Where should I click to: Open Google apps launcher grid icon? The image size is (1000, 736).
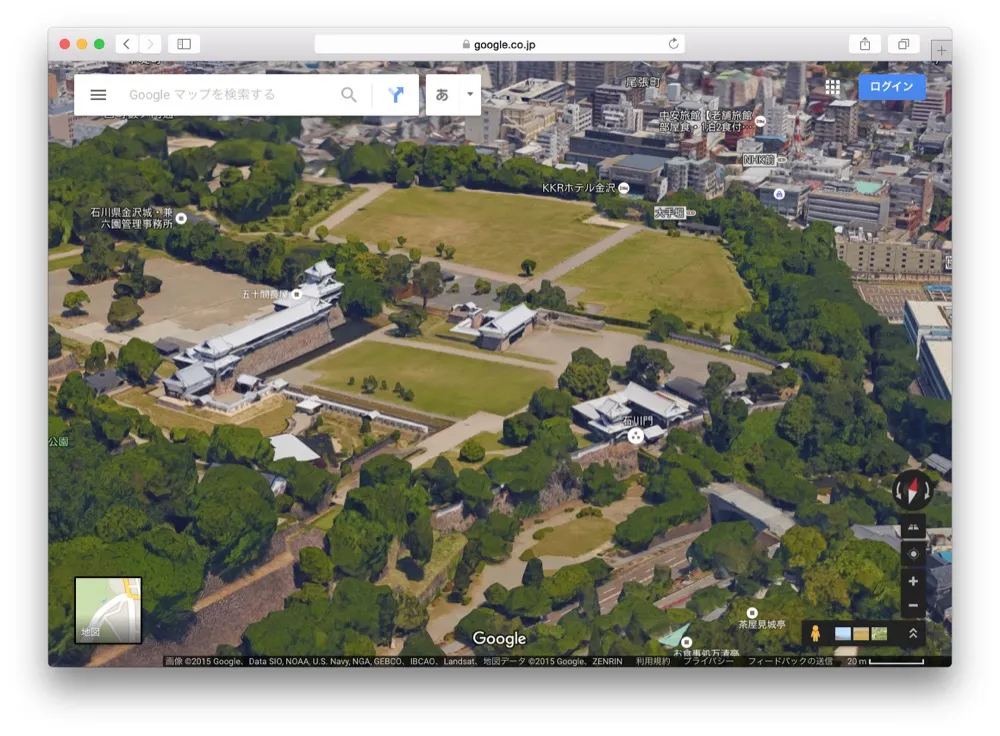click(x=833, y=87)
